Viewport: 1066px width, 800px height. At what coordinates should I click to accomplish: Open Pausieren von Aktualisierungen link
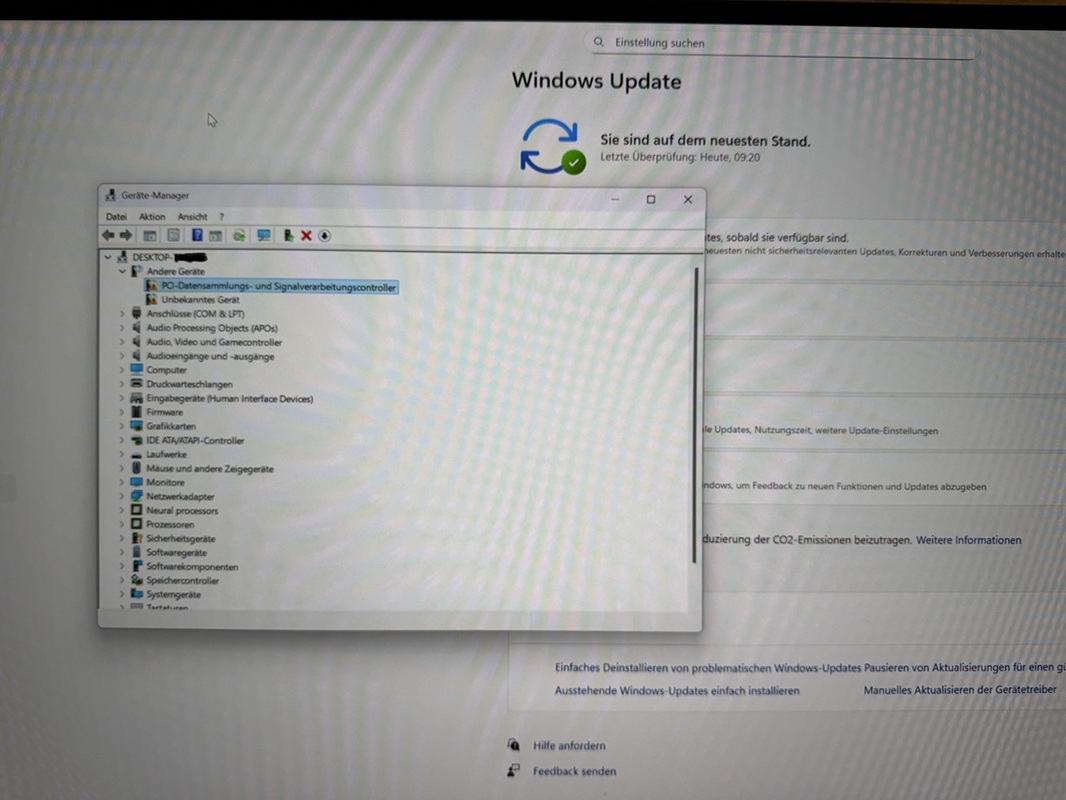click(965, 667)
